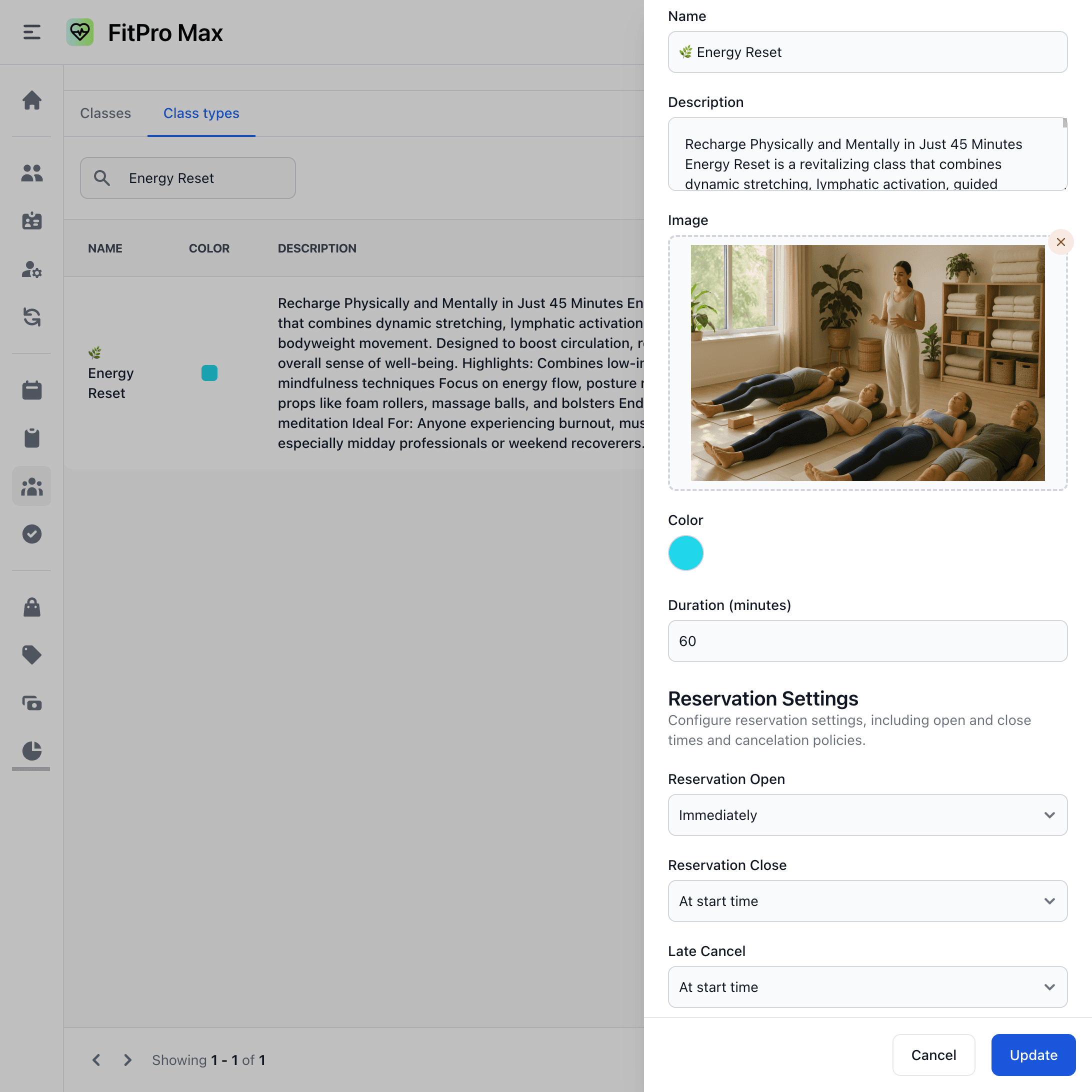Open the Reservation Open dropdown
The image size is (1092, 1092).
867,814
